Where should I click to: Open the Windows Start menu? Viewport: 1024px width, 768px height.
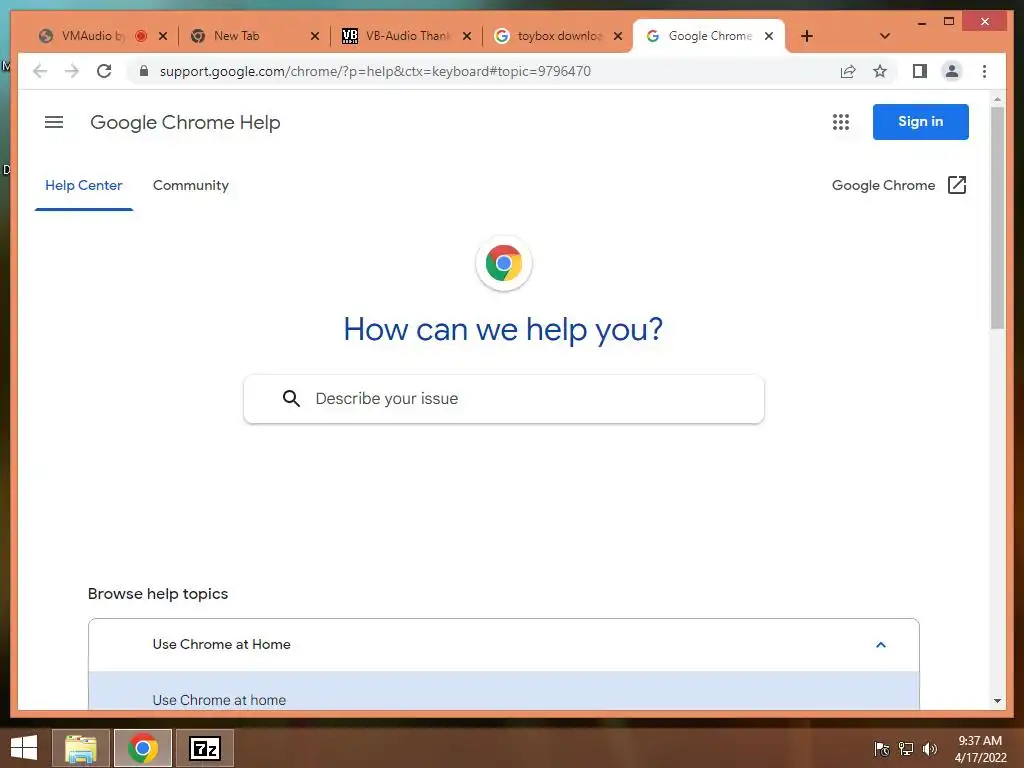click(x=24, y=748)
